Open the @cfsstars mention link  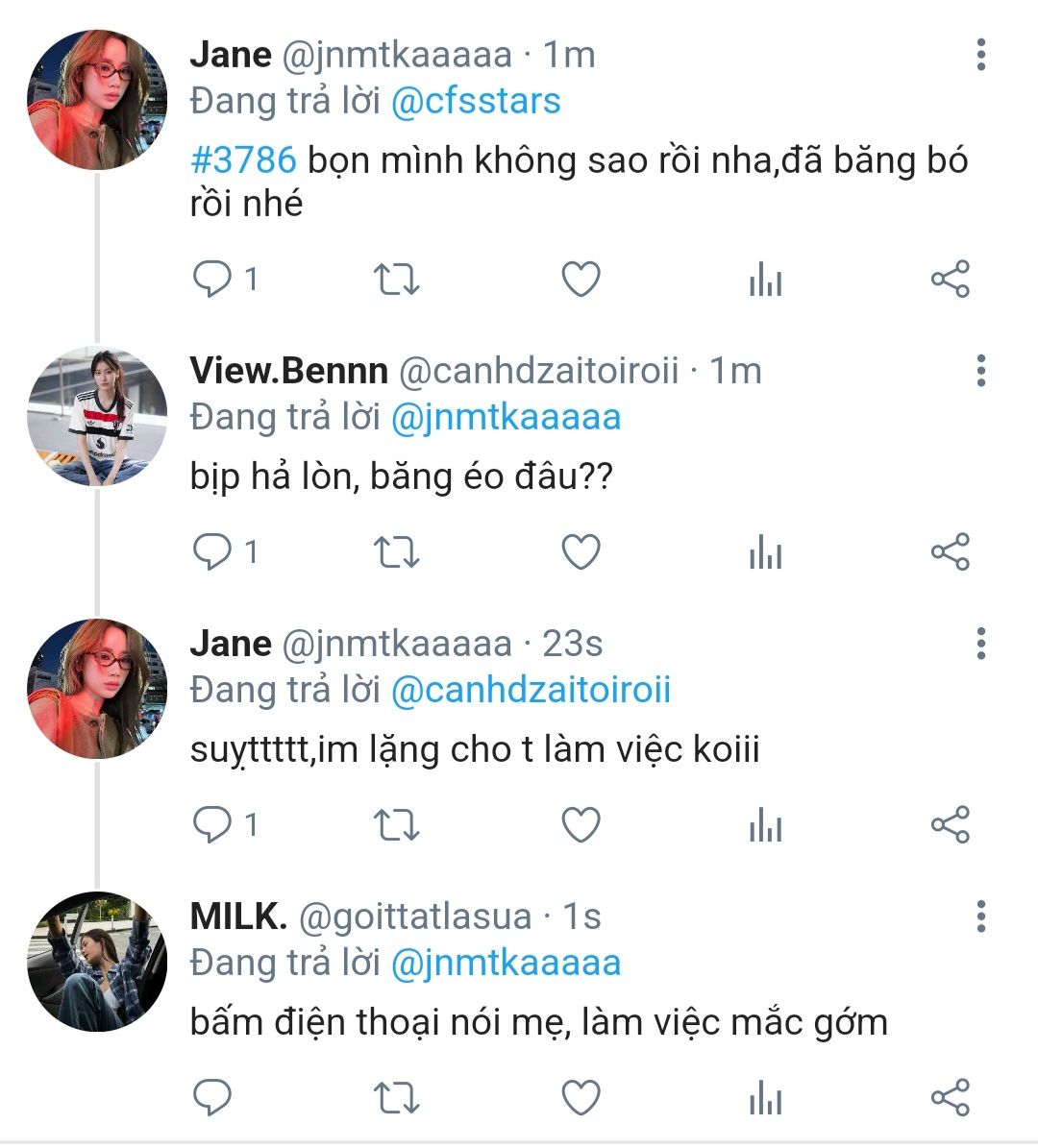(476, 101)
